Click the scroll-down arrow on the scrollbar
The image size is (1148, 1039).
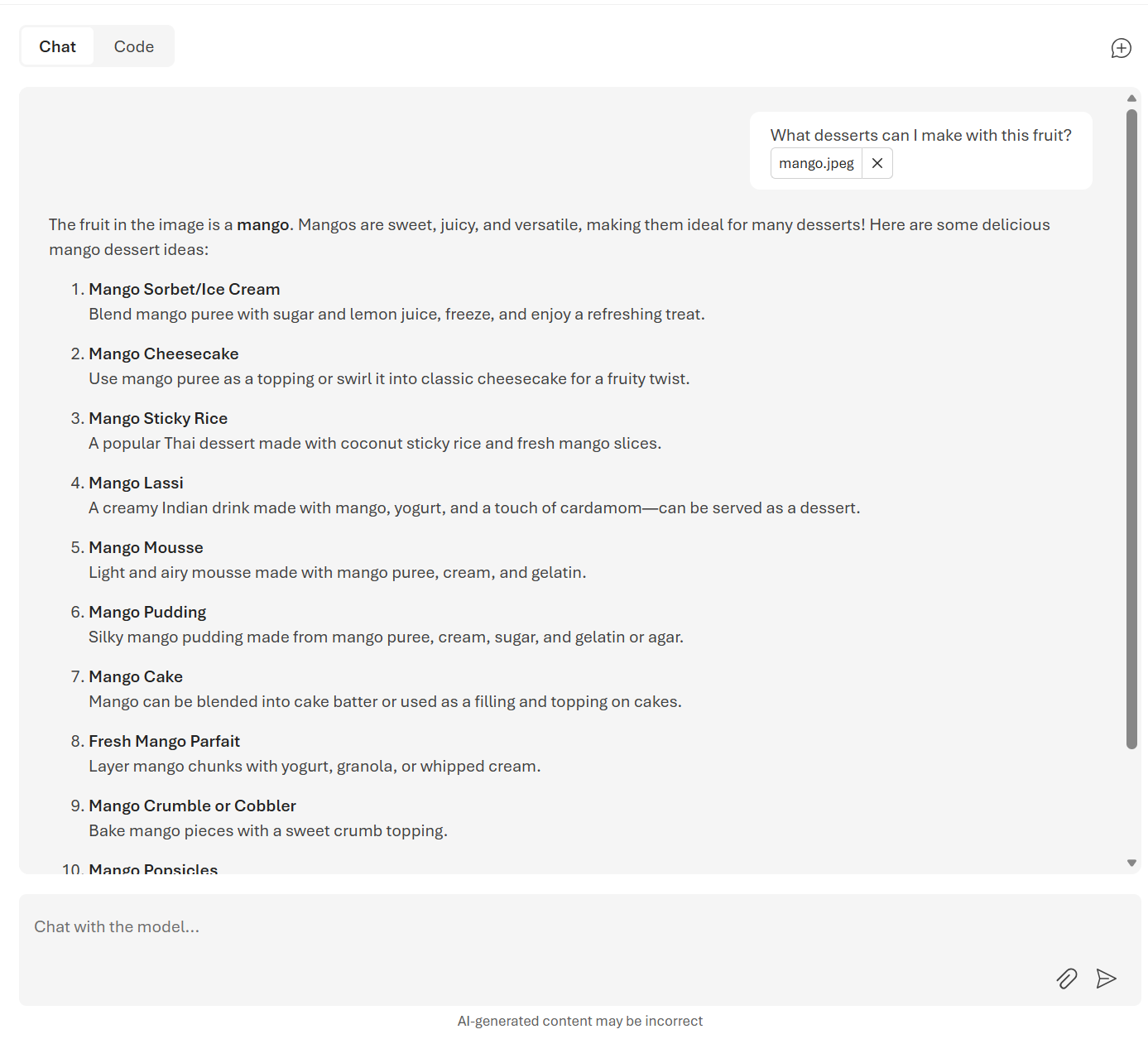click(x=1131, y=862)
